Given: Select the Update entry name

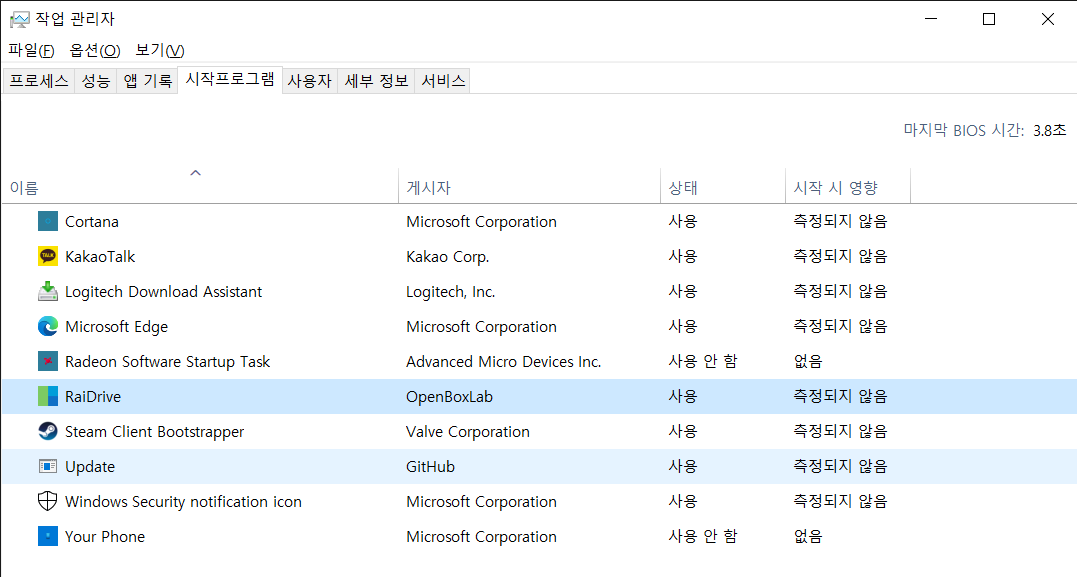Looking at the screenshot, I should 90,467.
